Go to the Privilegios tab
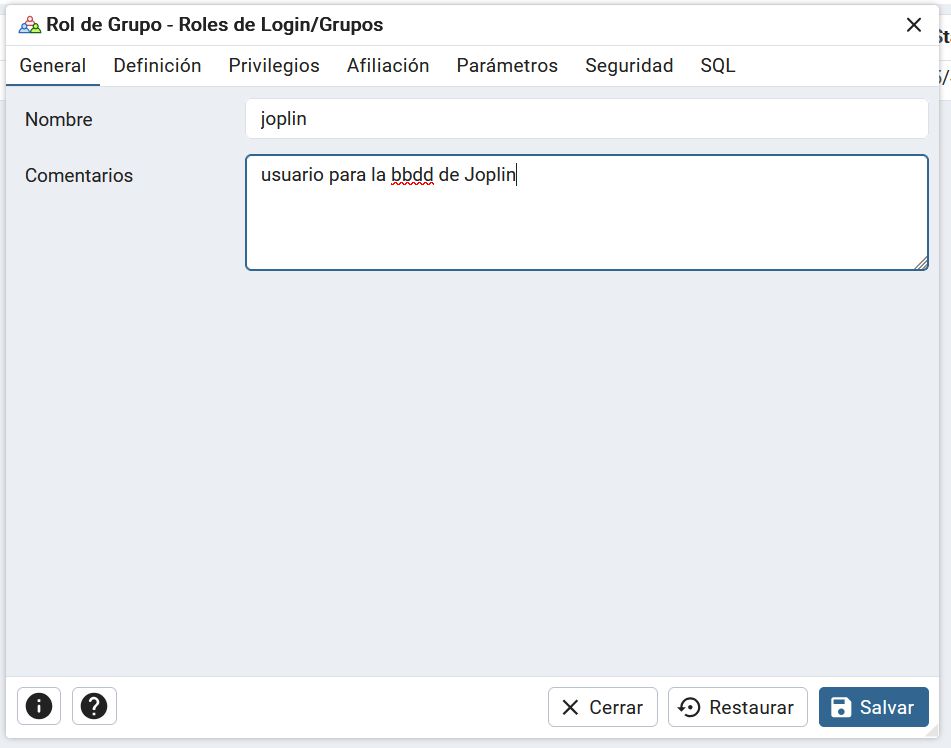This screenshot has height=748, width=951. point(274,66)
